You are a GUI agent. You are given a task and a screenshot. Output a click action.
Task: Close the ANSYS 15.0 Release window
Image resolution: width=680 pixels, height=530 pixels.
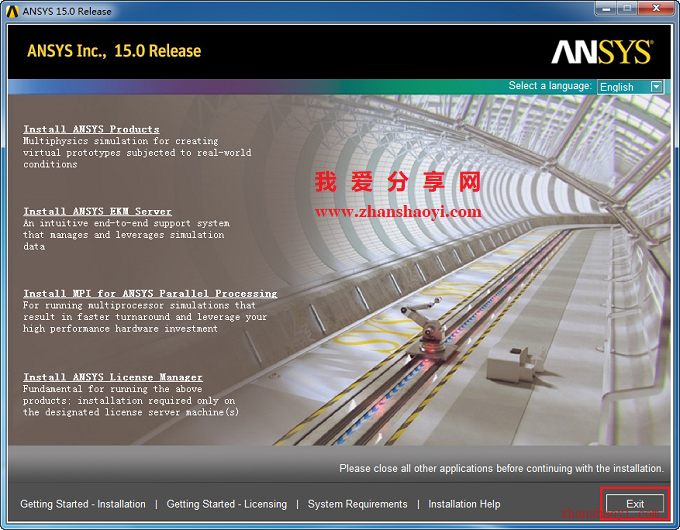(656, 8)
